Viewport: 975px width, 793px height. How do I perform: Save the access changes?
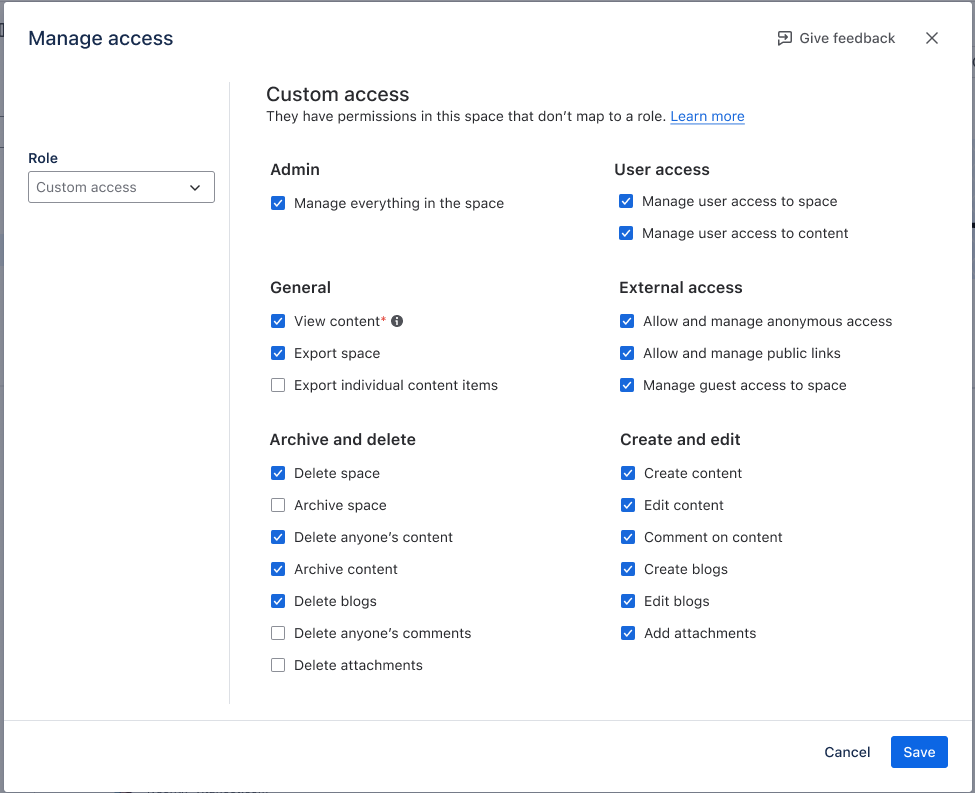[919, 752]
